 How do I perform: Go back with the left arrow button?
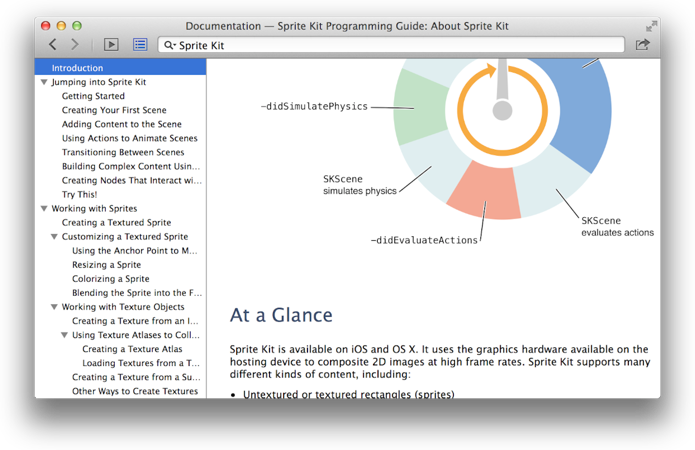(x=53, y=44)
